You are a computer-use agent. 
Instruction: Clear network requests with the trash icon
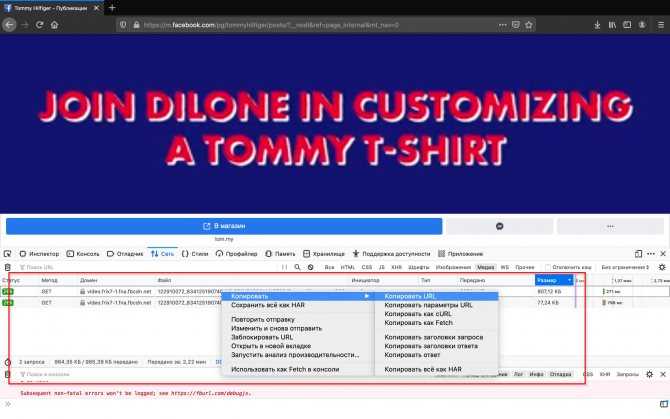click(x=8, y=267)
